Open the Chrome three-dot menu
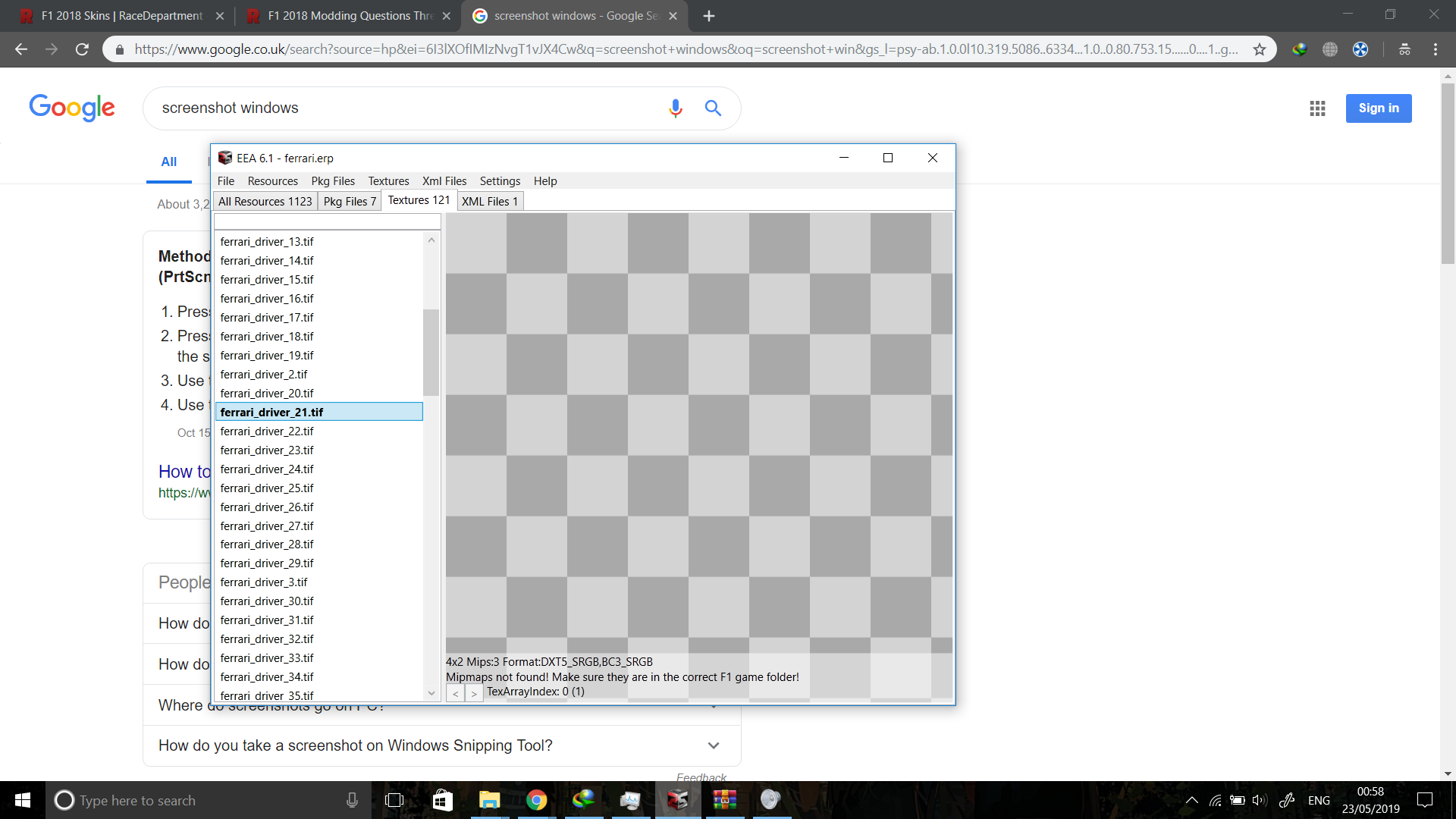The height and width of the screenshot is (819, 1456). (1436, 49)
